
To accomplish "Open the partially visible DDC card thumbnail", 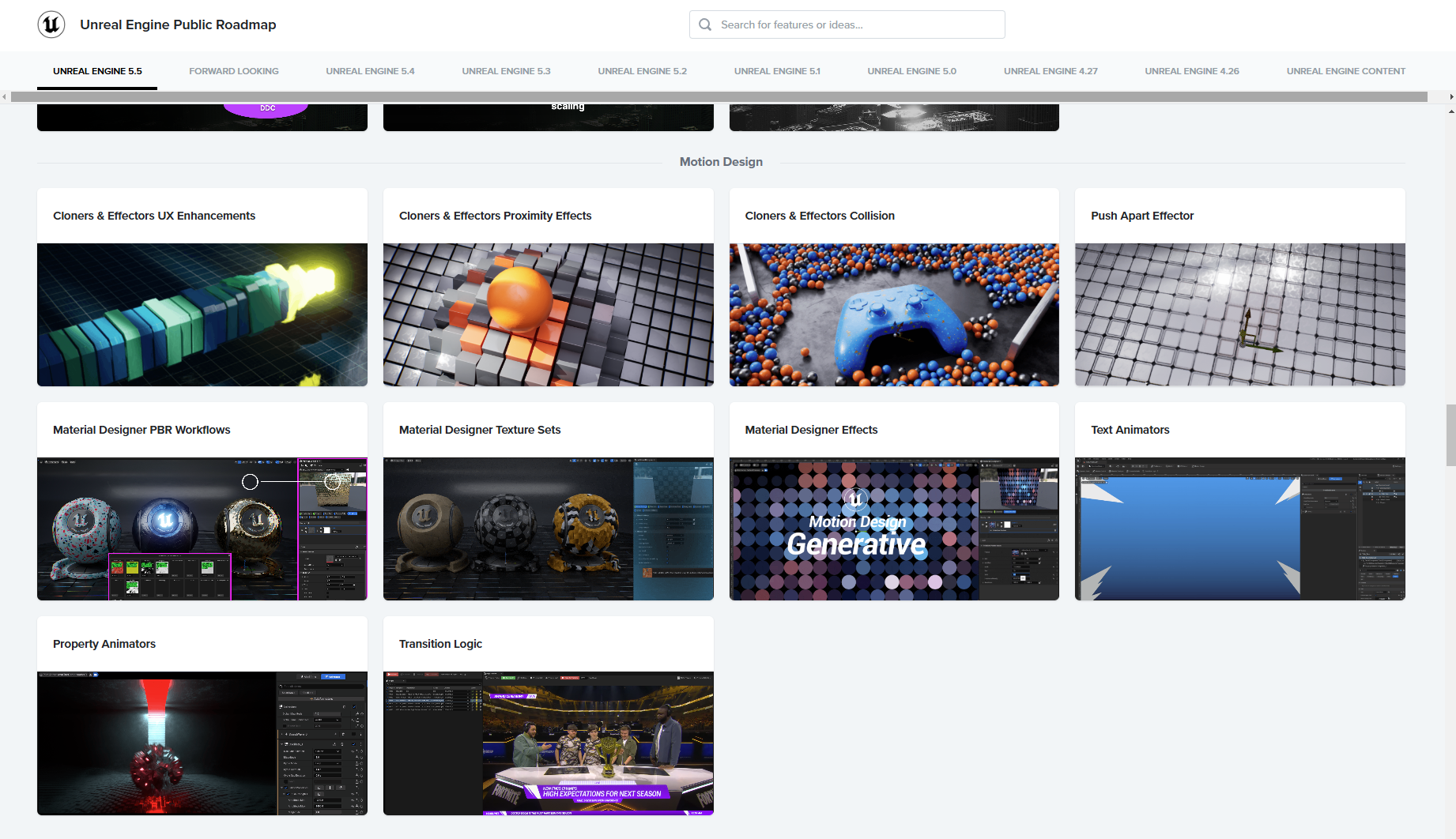I will point(202,117).
